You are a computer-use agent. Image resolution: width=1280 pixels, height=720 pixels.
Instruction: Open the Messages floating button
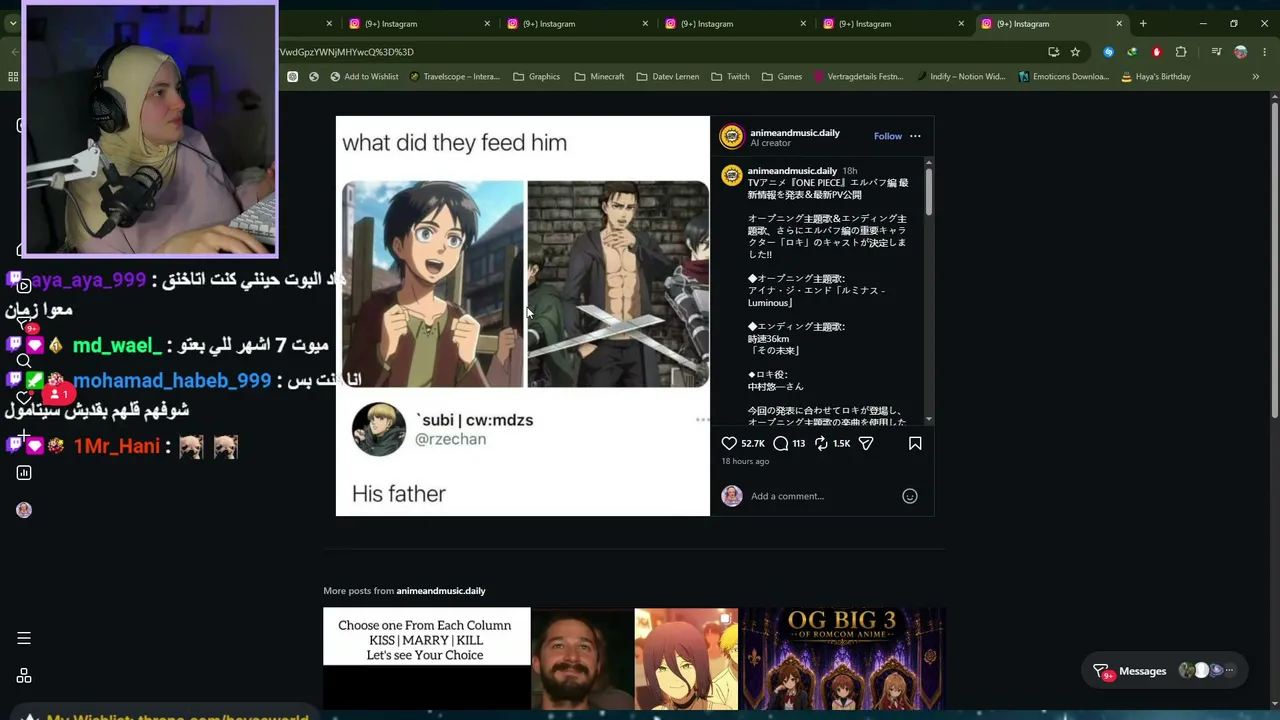1164,671
